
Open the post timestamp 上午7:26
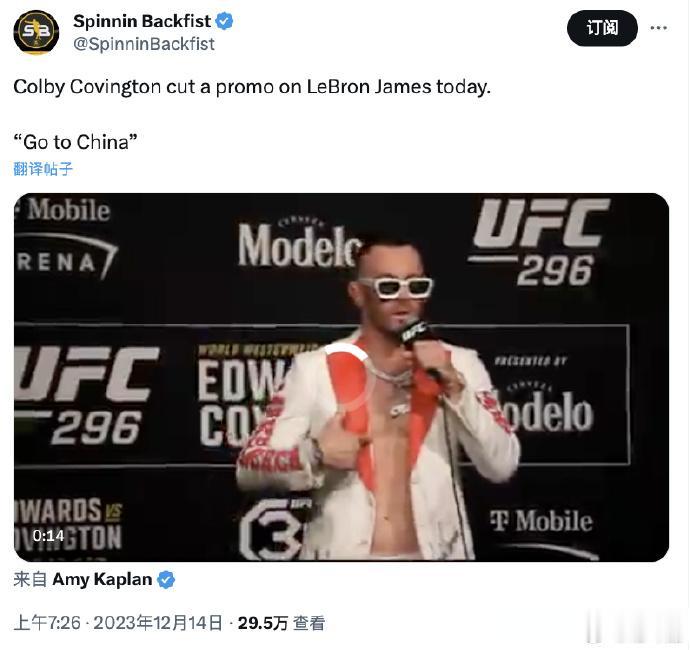point(47,623)
